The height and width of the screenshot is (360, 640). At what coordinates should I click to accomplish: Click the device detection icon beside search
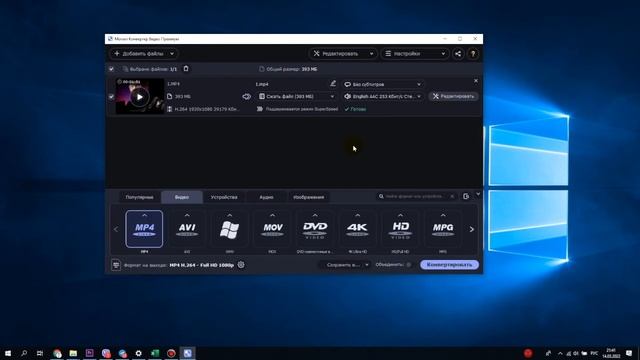pyautogui.click(x=466, y=196)
